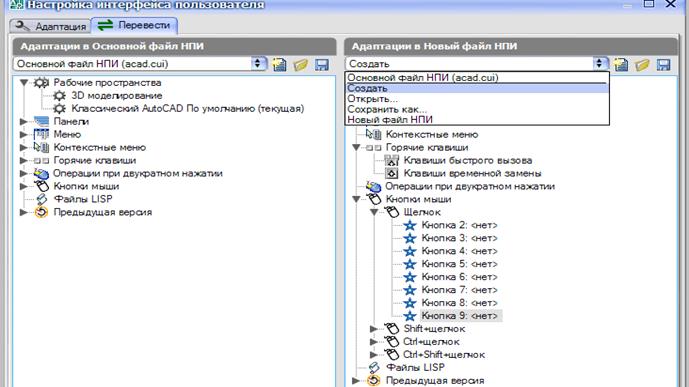Collapse Горячие клавиши in right tree

pyautogui.click(x=356, y=148)
